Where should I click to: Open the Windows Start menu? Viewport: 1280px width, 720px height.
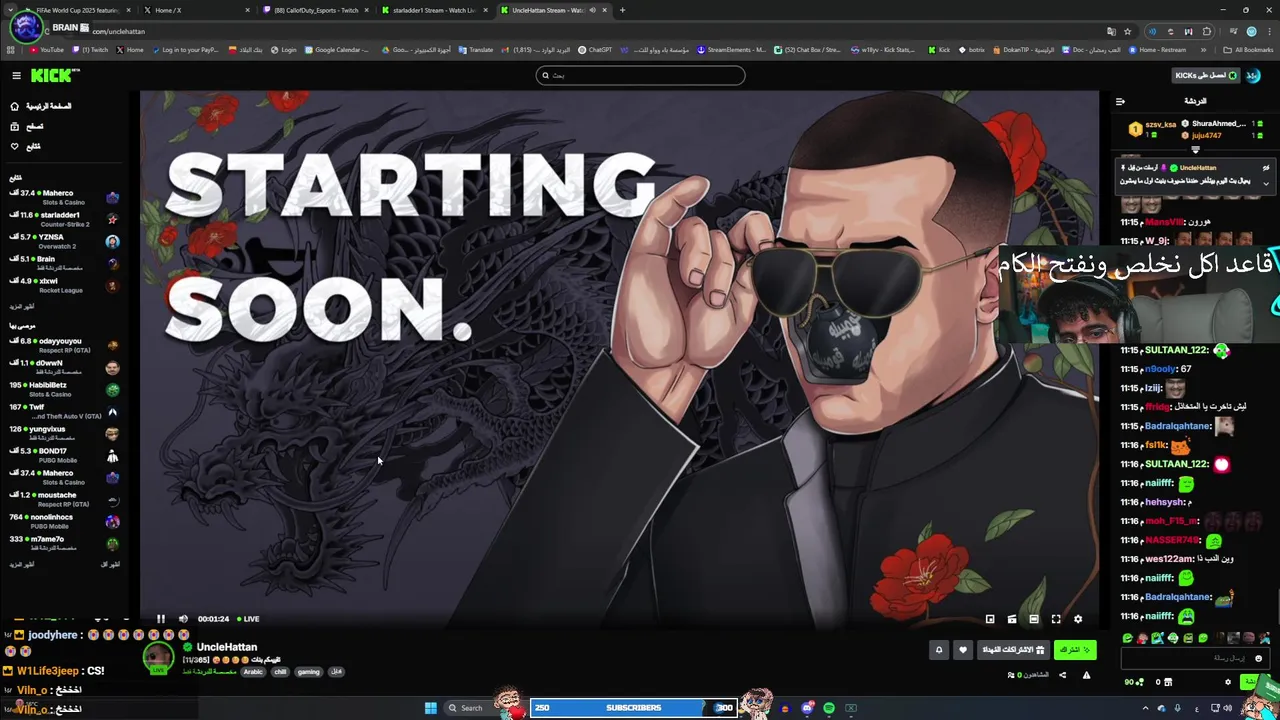click(x=431, y=708)
